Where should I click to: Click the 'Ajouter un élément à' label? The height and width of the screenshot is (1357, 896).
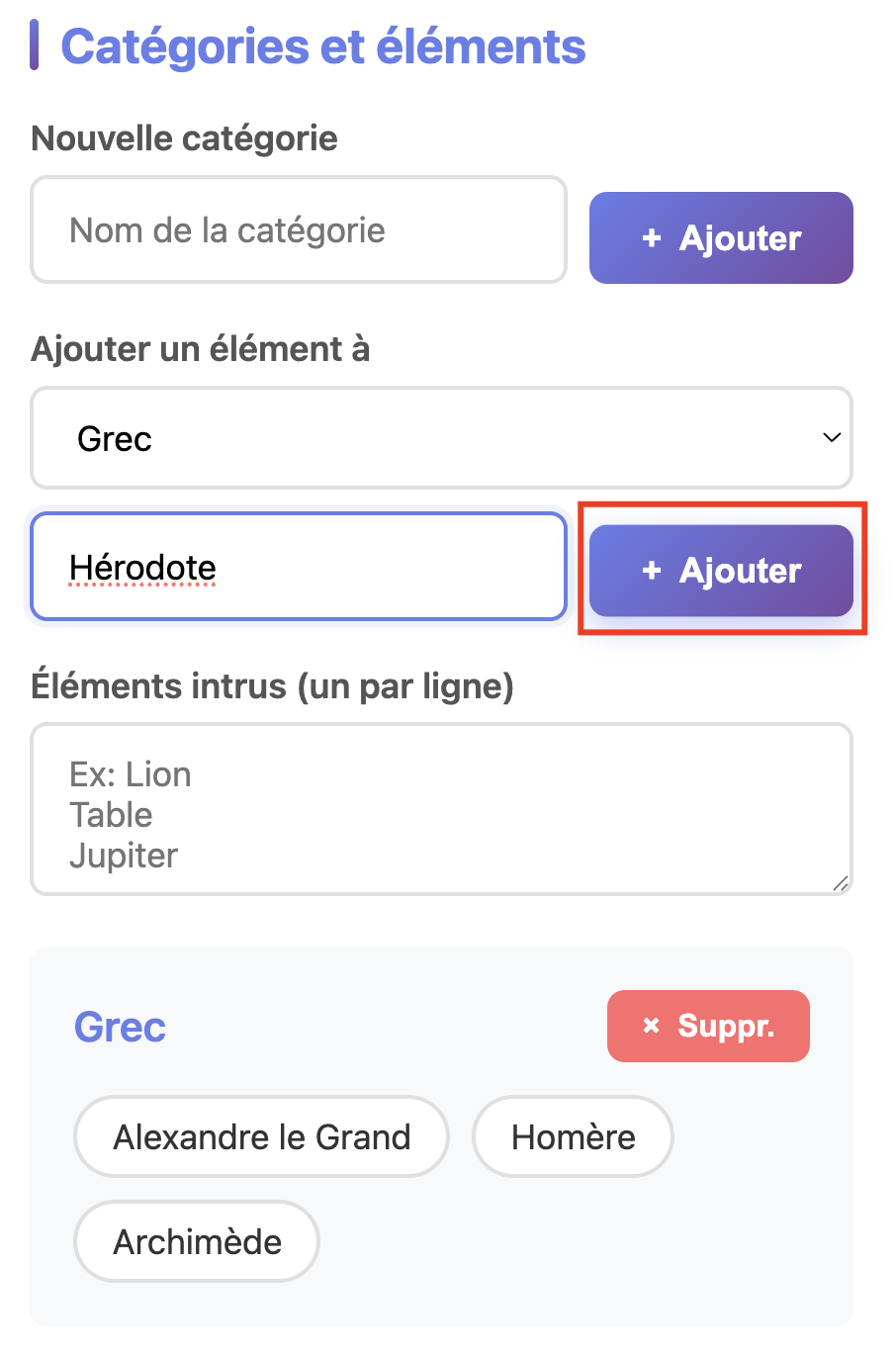(x=201, y=349)
